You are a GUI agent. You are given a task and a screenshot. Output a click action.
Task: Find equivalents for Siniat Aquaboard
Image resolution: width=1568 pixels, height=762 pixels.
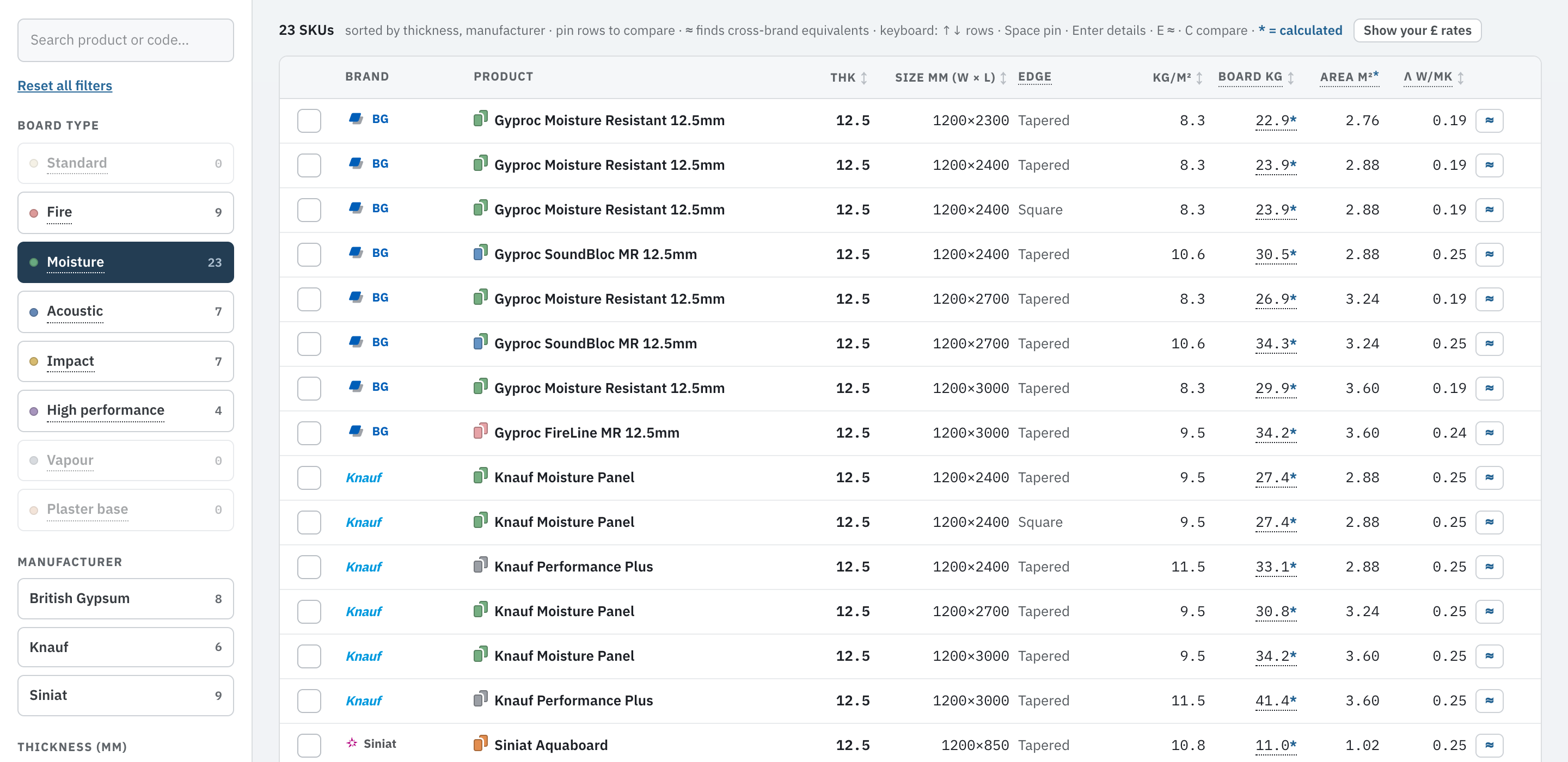tap(1489, 746)
